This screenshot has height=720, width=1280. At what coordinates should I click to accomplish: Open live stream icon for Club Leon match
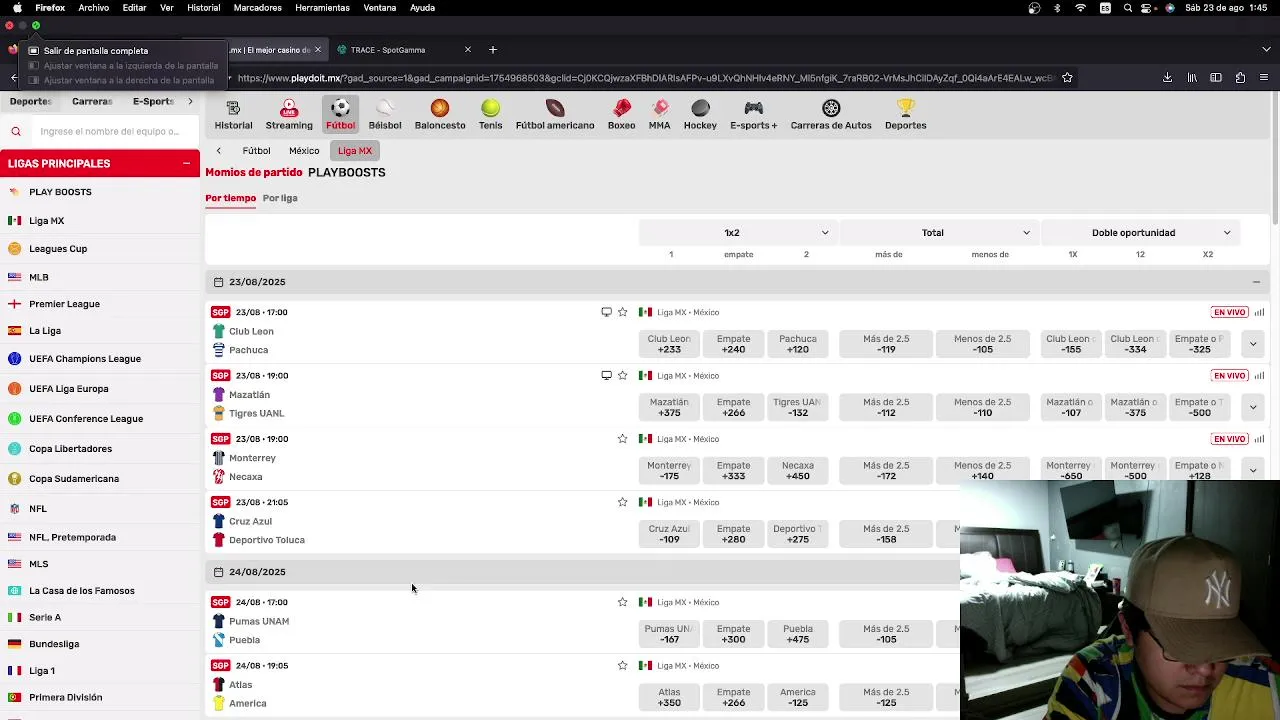(x=606, y=312)
